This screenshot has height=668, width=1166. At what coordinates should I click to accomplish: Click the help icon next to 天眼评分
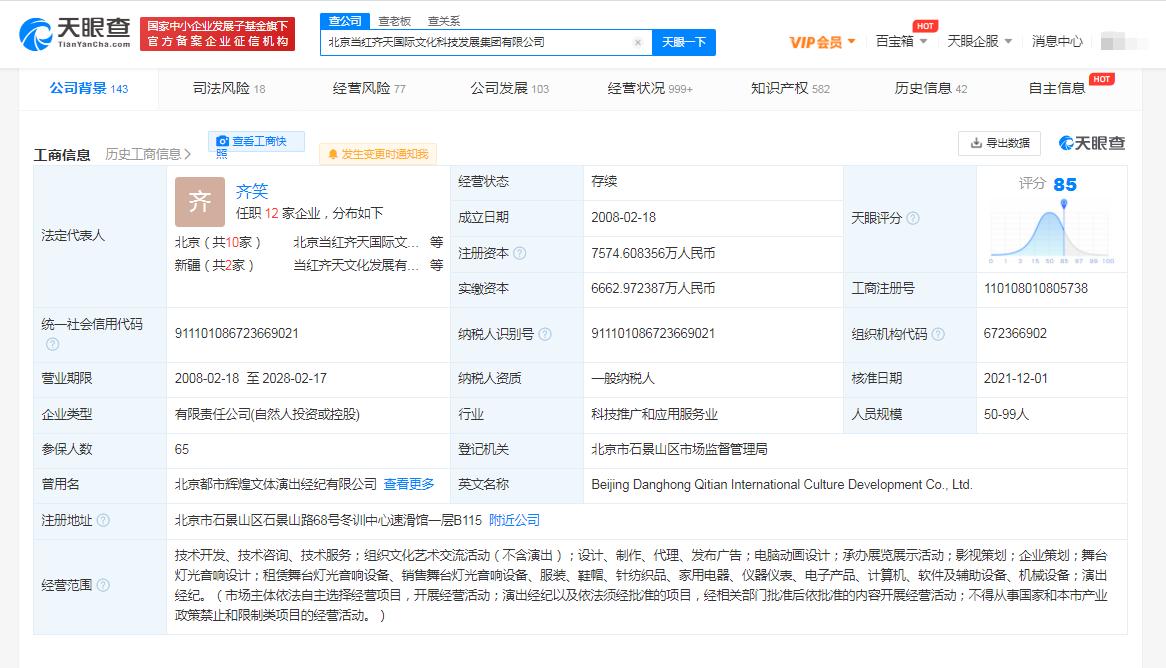click(913, 218)
